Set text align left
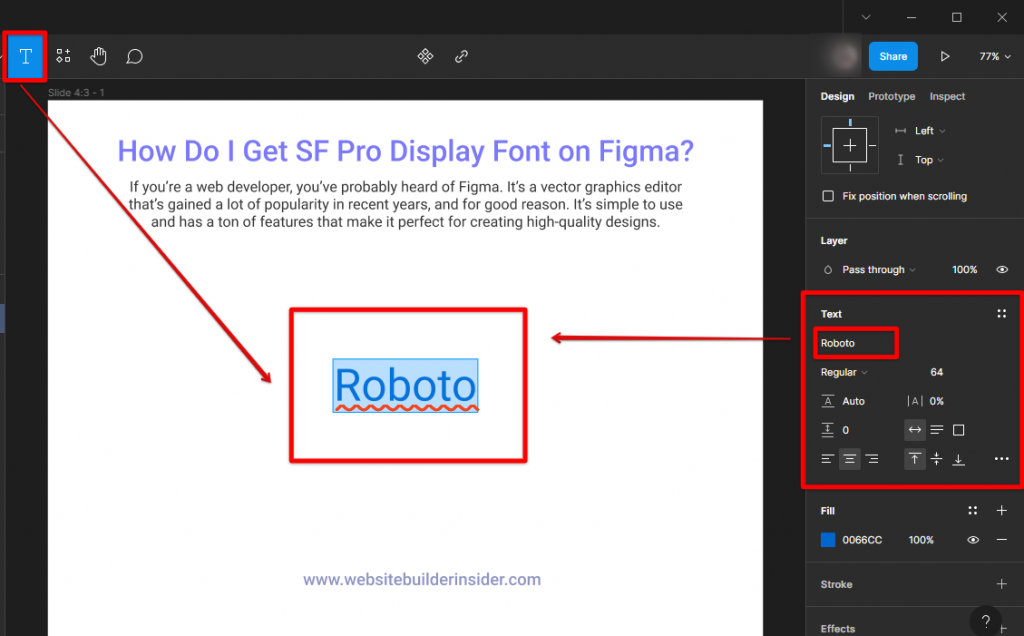Screen dimensions: 1024x636 coord(827,458)
